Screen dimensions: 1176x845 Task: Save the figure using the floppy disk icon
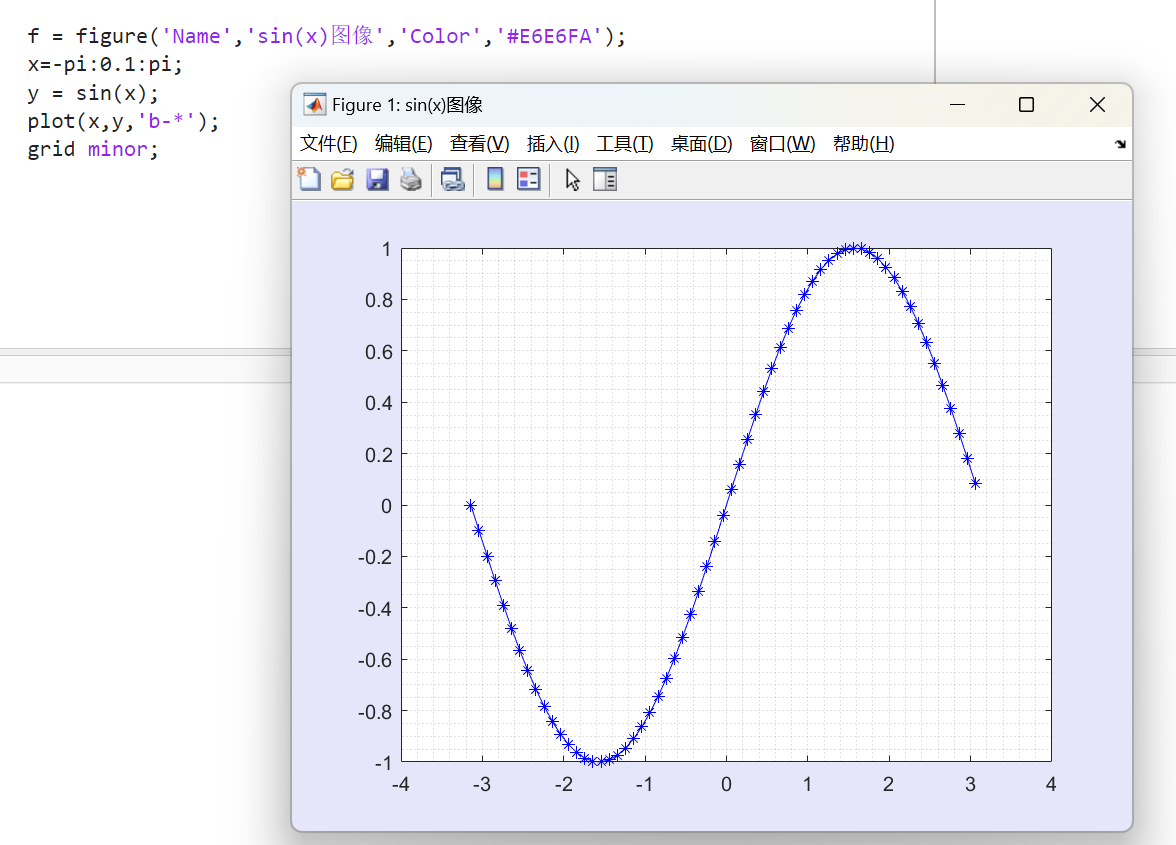pyautogui.click(x=377, y=179)
